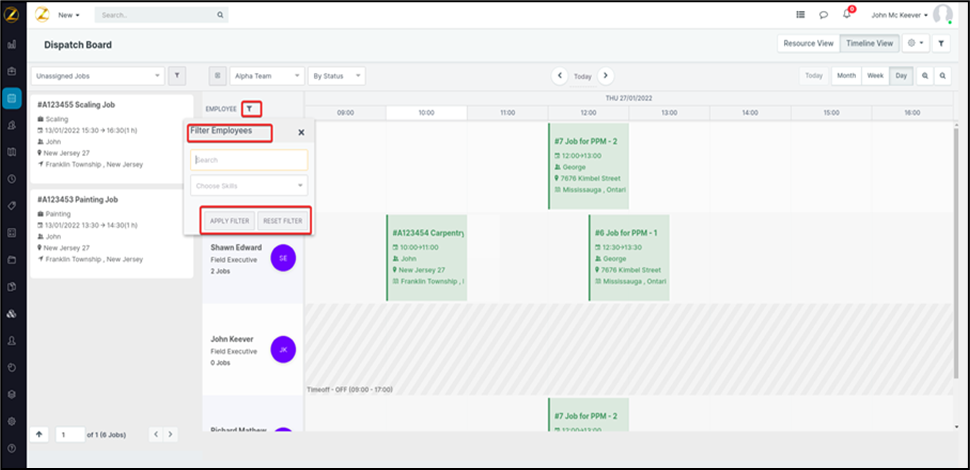Screen dimensions: 970x470
Task: Go to the previous day arrow
Action: pyautogui.click(x=560, y=76)
